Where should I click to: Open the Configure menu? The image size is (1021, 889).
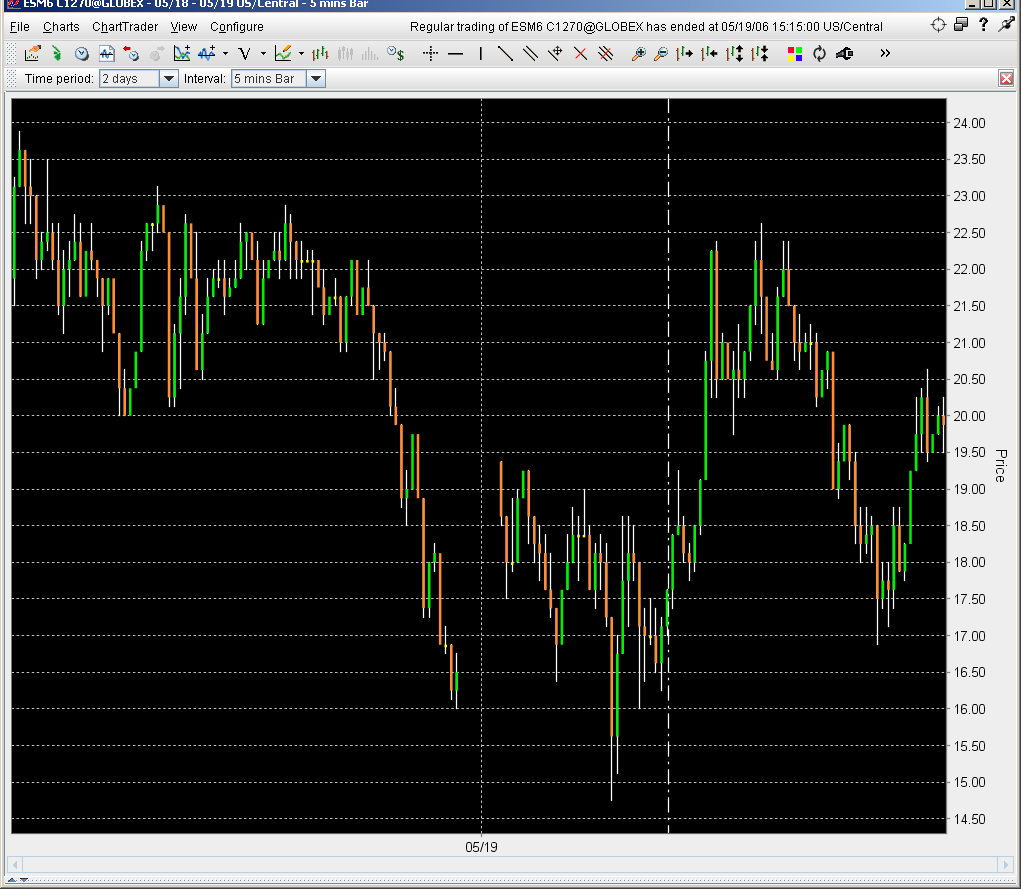tap(236, 27)
